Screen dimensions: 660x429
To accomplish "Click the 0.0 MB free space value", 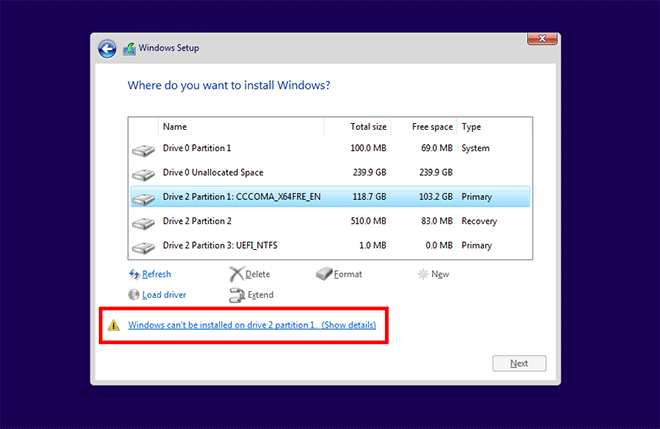I will [439, 246].
